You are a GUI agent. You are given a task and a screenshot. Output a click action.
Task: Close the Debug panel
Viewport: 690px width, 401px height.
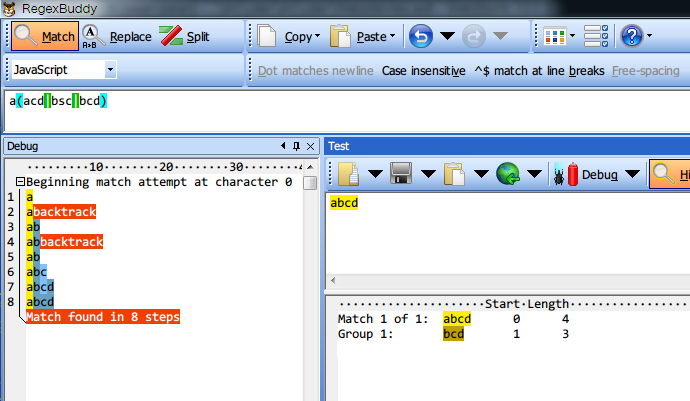[x=310, y=147]
